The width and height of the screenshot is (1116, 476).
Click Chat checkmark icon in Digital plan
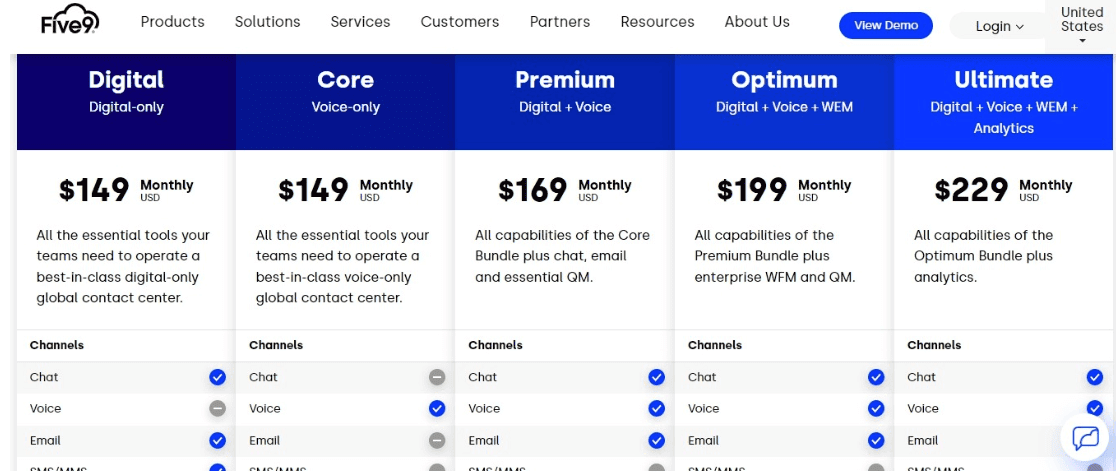217,377
